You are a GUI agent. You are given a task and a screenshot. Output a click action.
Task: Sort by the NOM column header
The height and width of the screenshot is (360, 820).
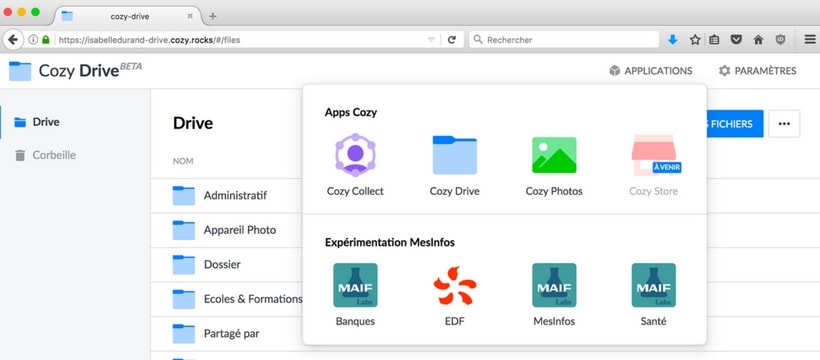click(183, 161)
